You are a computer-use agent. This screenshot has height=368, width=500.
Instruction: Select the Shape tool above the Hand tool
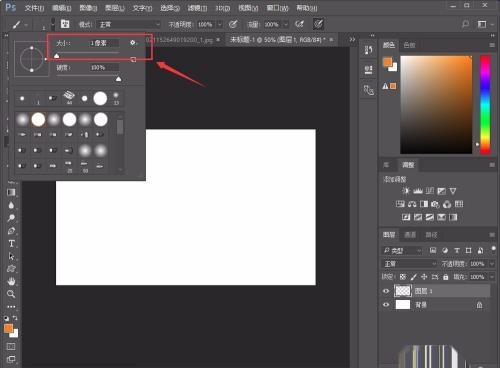(11, 269)
